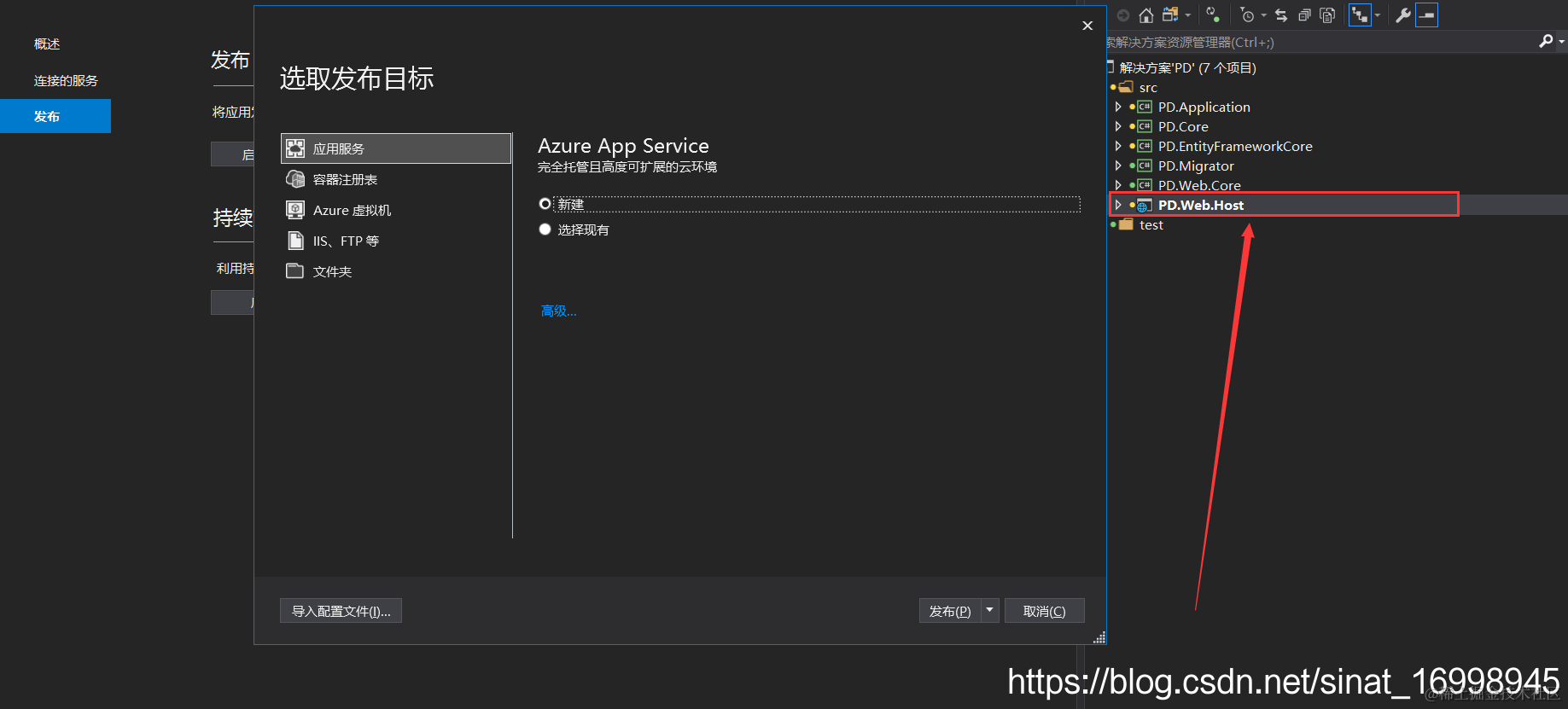The height and width of the screenshot is (709, 1568).
Task: Expand the PD.Application project node
Action: pos(1118,107)
